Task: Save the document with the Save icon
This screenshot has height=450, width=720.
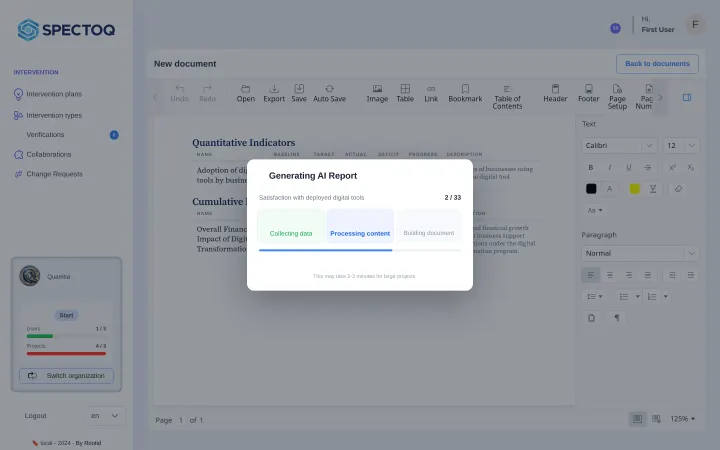Action: (x=299, y=93)
